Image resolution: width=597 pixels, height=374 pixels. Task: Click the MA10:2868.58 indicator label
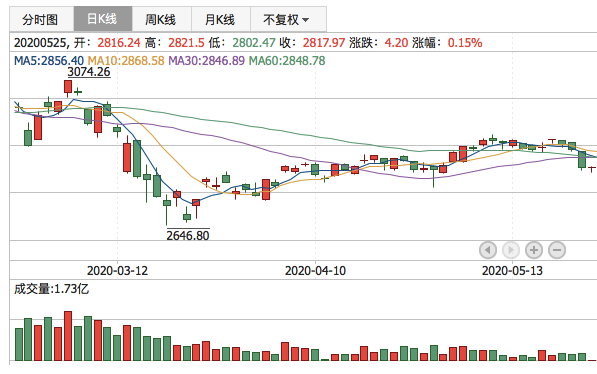pos(126,61)
